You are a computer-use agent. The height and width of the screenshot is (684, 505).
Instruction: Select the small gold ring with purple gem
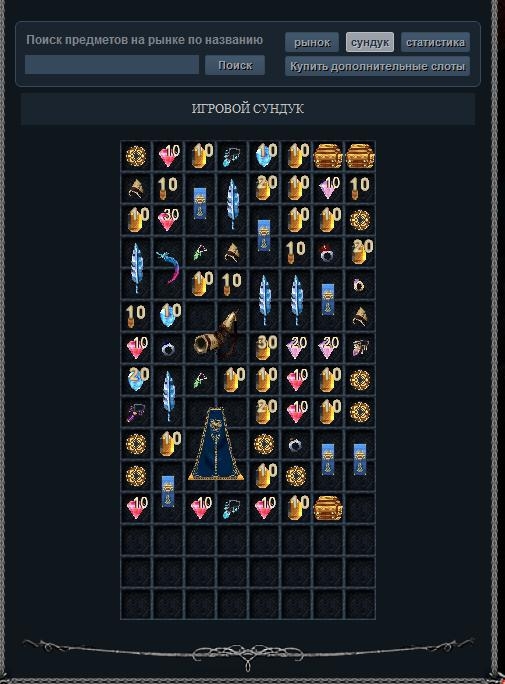click(358, 285)
